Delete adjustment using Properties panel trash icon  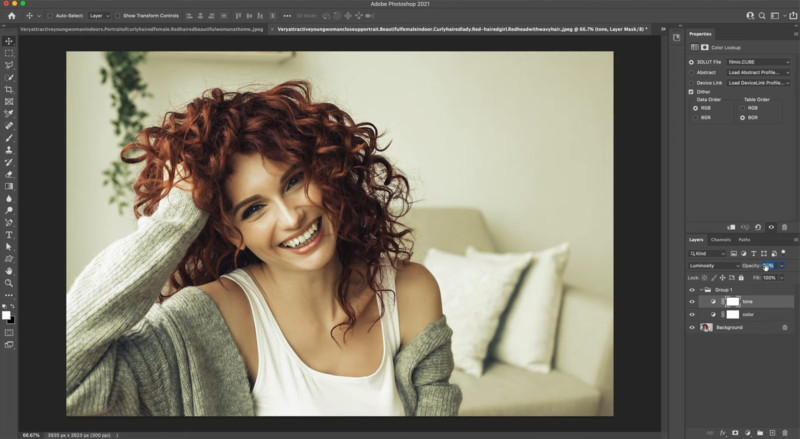click(785, 227)
